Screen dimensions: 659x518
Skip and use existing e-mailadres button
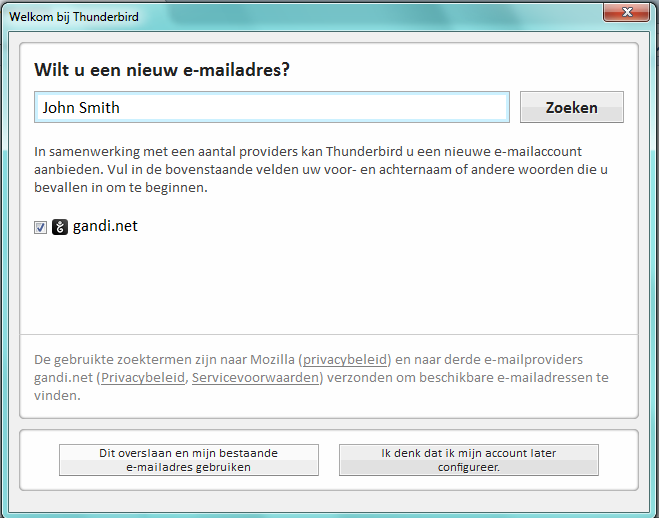pyautogui.click(x=189, y=460)
